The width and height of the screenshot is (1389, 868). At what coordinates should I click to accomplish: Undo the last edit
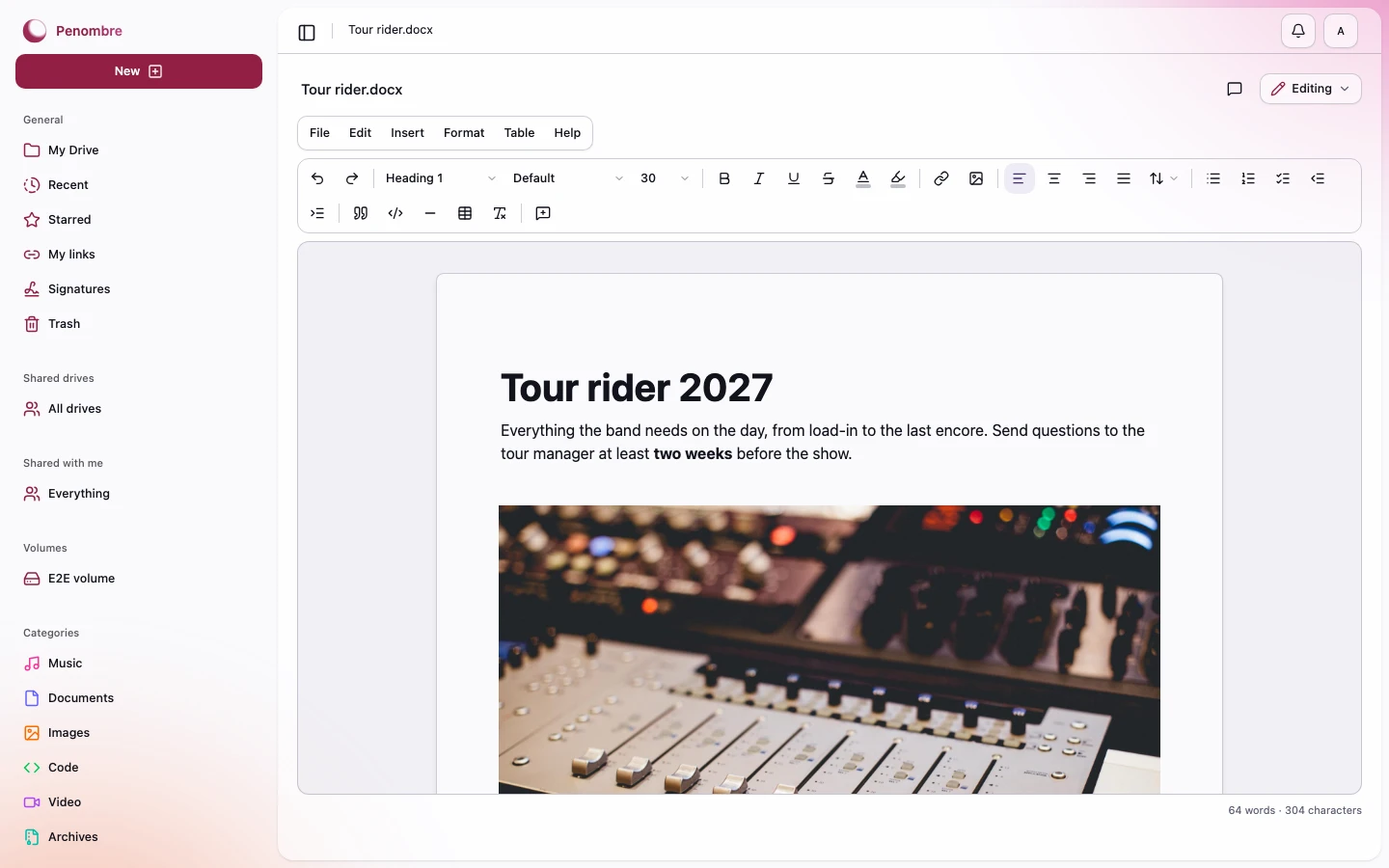pyautogui.click(x=317, y=178)
